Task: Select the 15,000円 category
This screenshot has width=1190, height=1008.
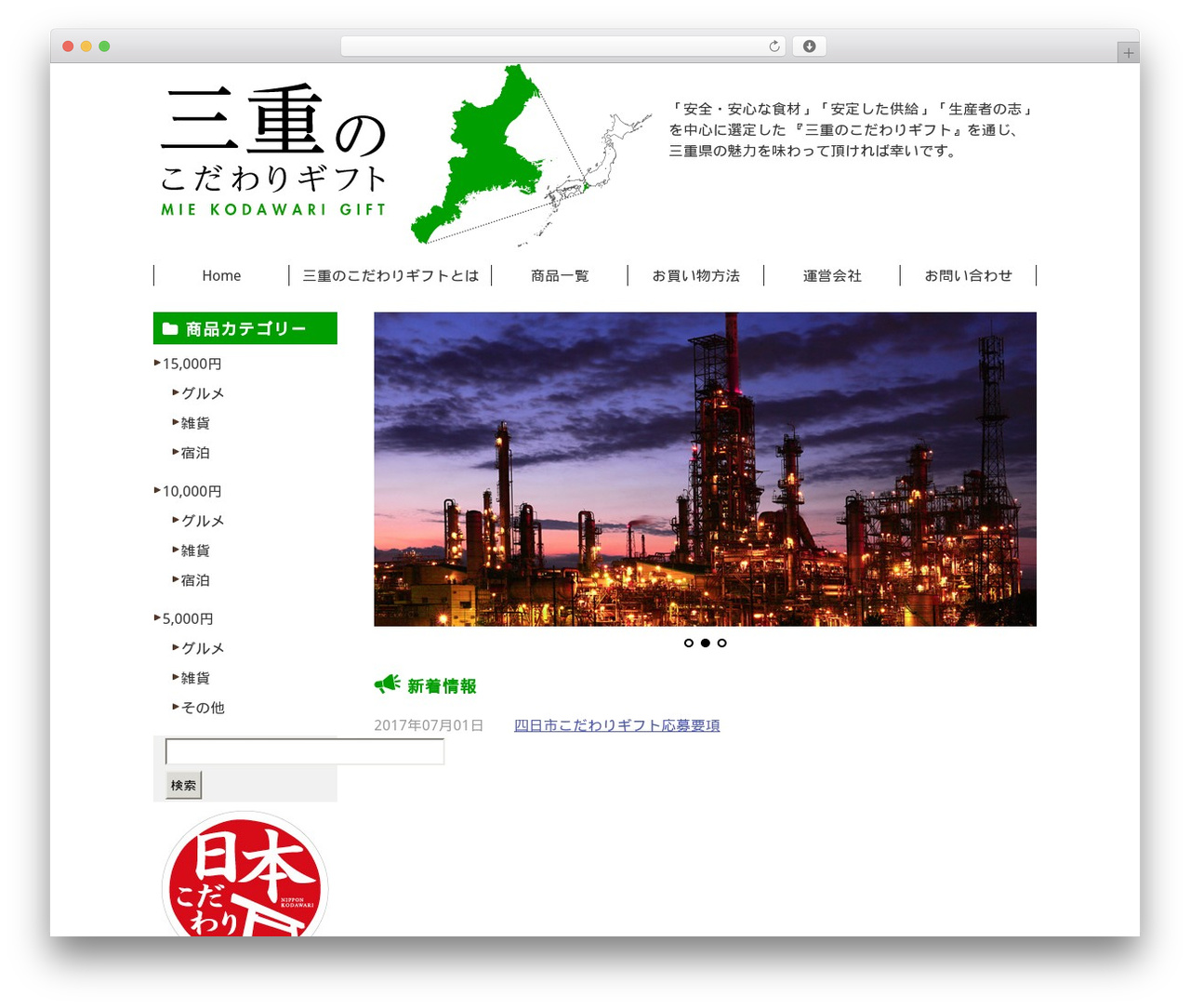Action: pyautogui.click(x=192, y=364)
